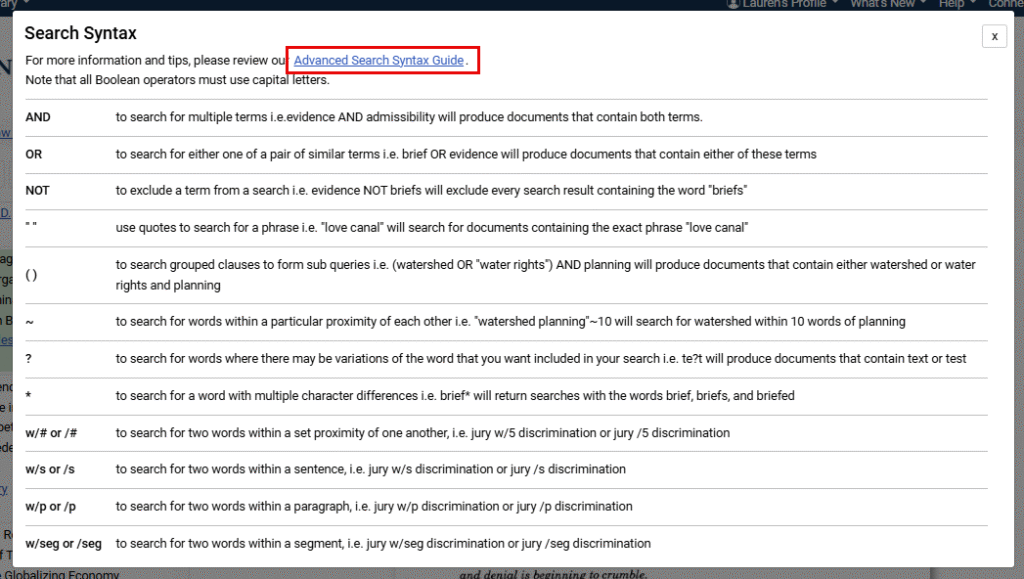Expand the Help menu in top bar
1024x579 pixels.
click(x=956, y=4)
